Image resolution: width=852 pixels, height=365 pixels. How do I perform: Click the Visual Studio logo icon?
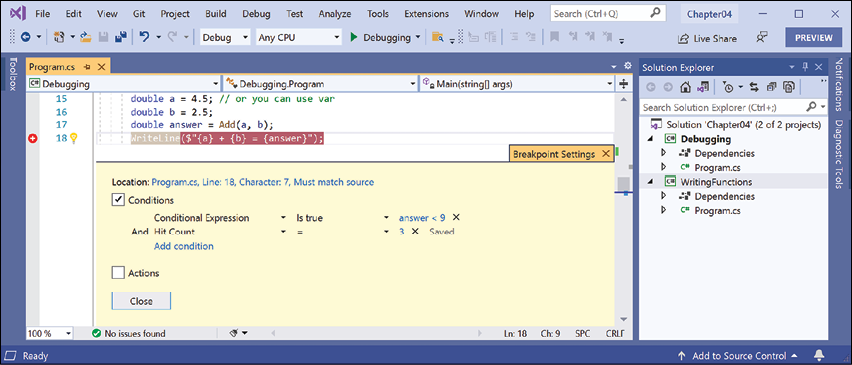[17, 14]
